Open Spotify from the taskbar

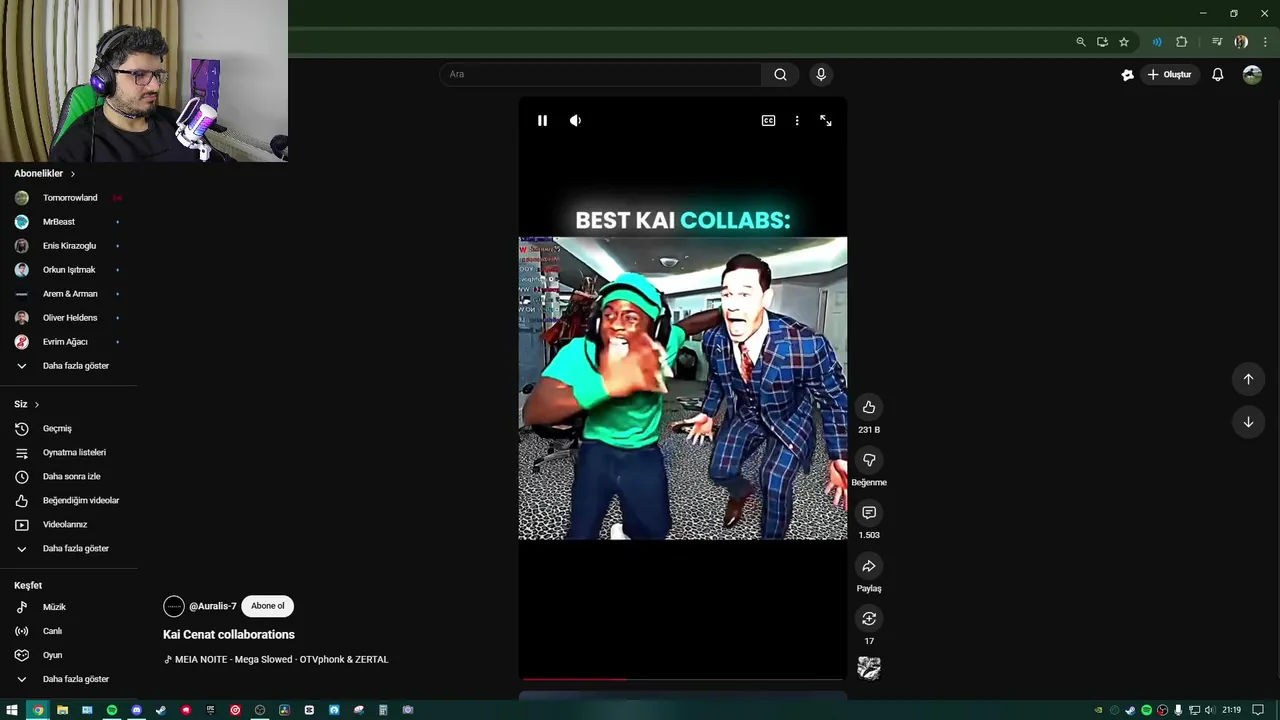[x=112, y=710]
